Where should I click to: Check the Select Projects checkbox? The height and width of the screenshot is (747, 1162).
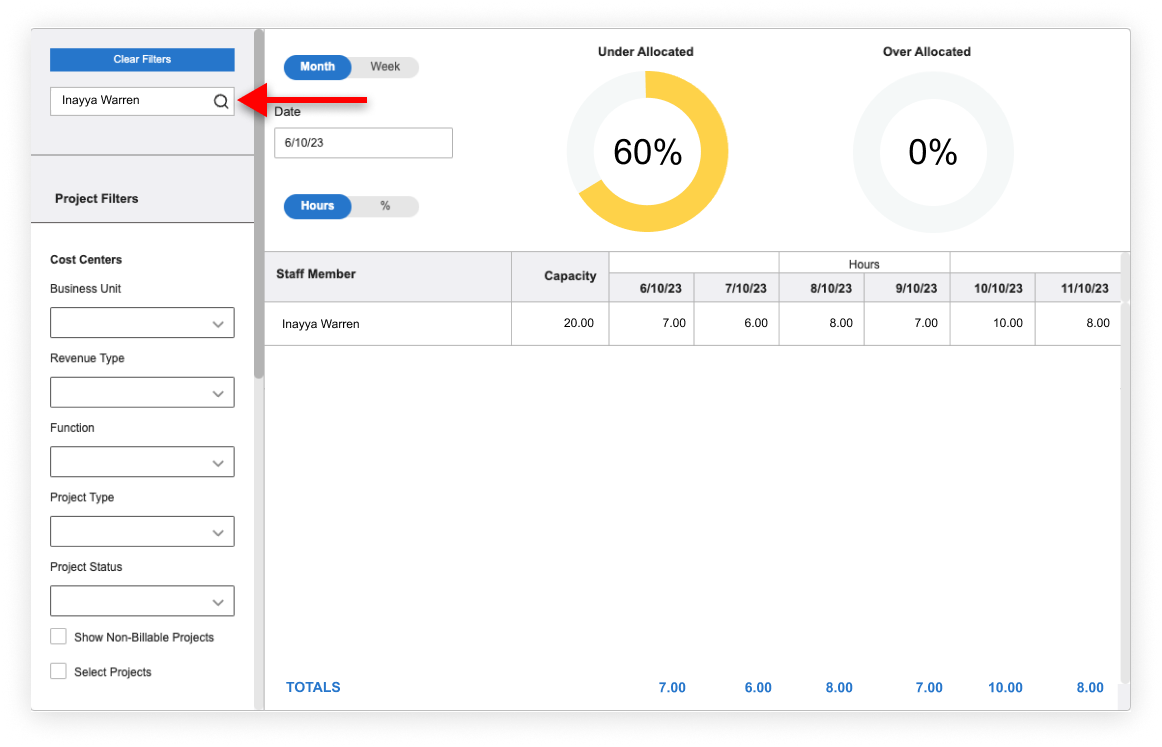[59, 671]
